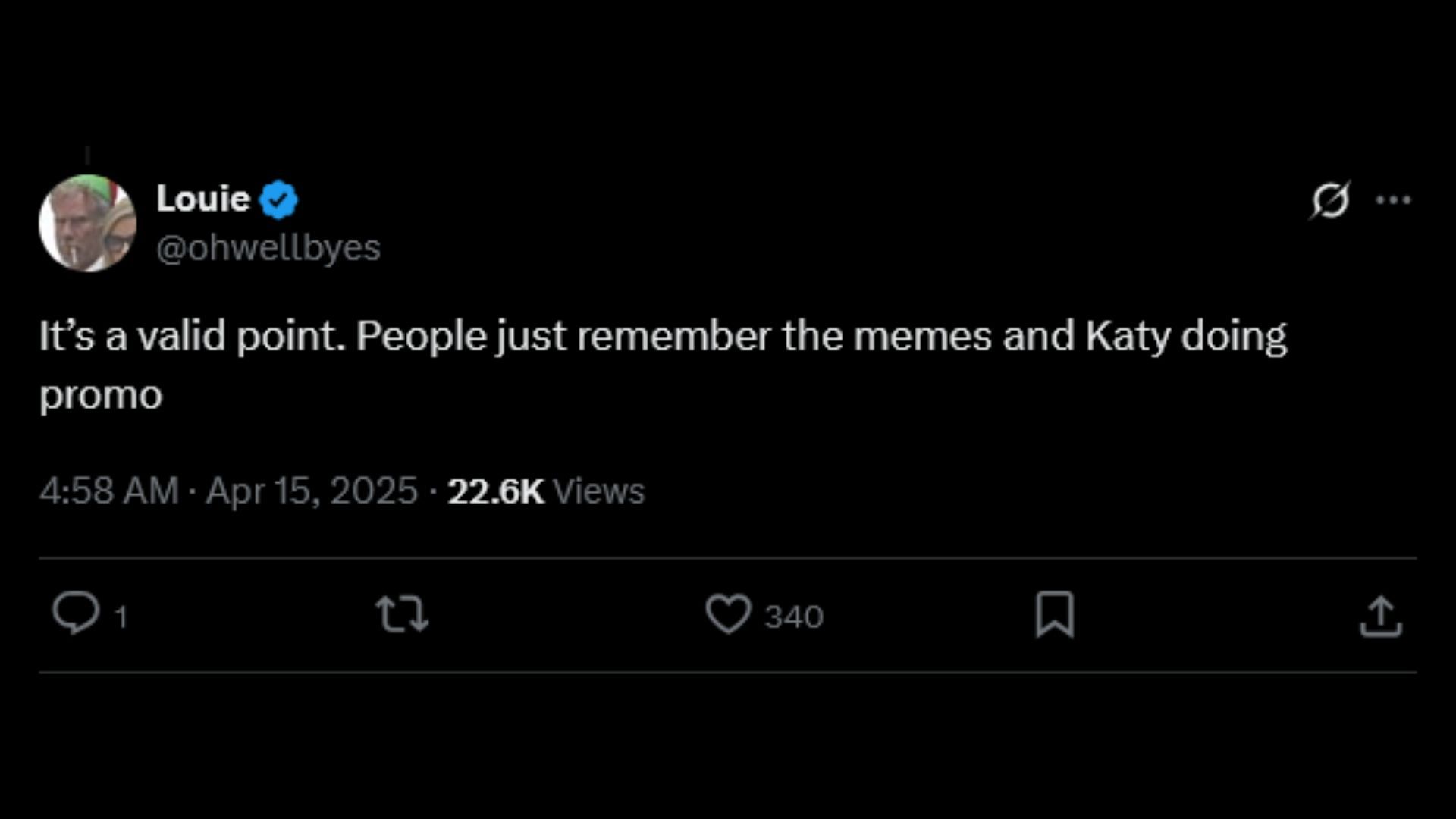Click the 22.6K view count number
The height and width of the screenshot is (819, 1456).
click(496, 491)
